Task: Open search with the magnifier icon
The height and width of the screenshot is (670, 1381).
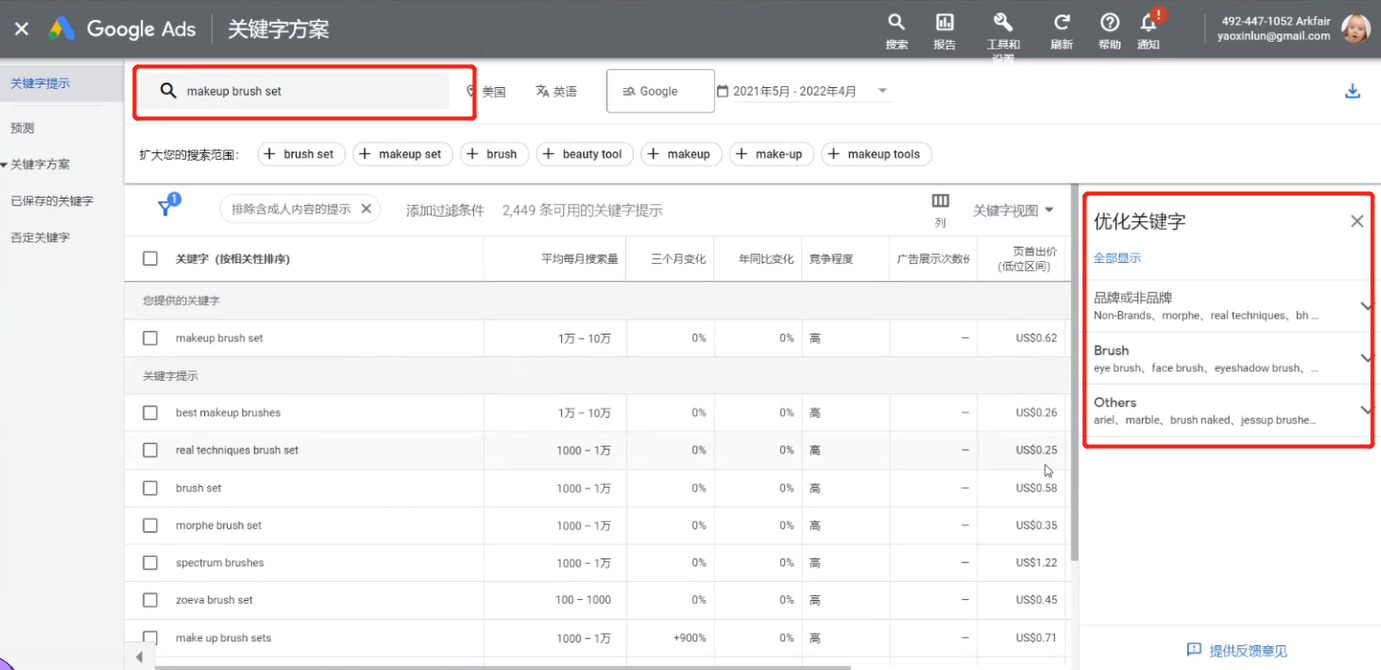Action: coord(896,20)
